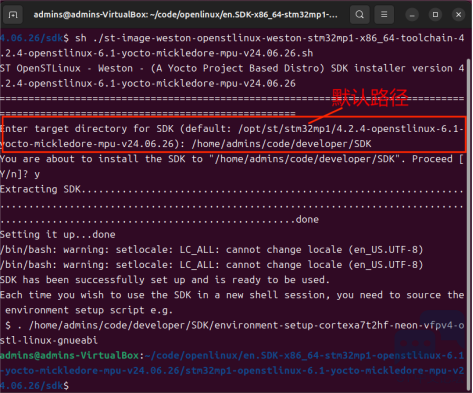Click the environment-setup-cortexa7t2hf script path line
This screenshot has height=393, width=473.
coord(235,325)
